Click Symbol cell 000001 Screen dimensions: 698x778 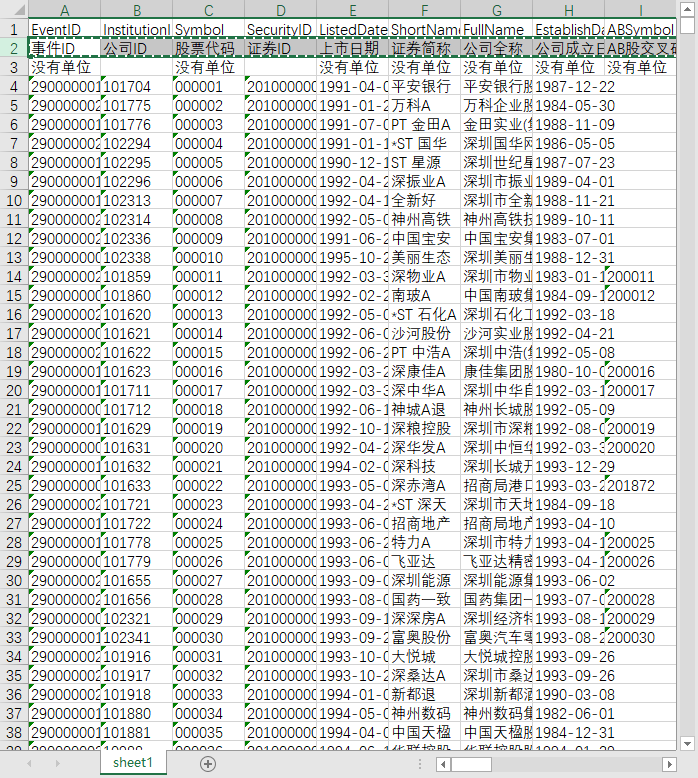(208, 86)
